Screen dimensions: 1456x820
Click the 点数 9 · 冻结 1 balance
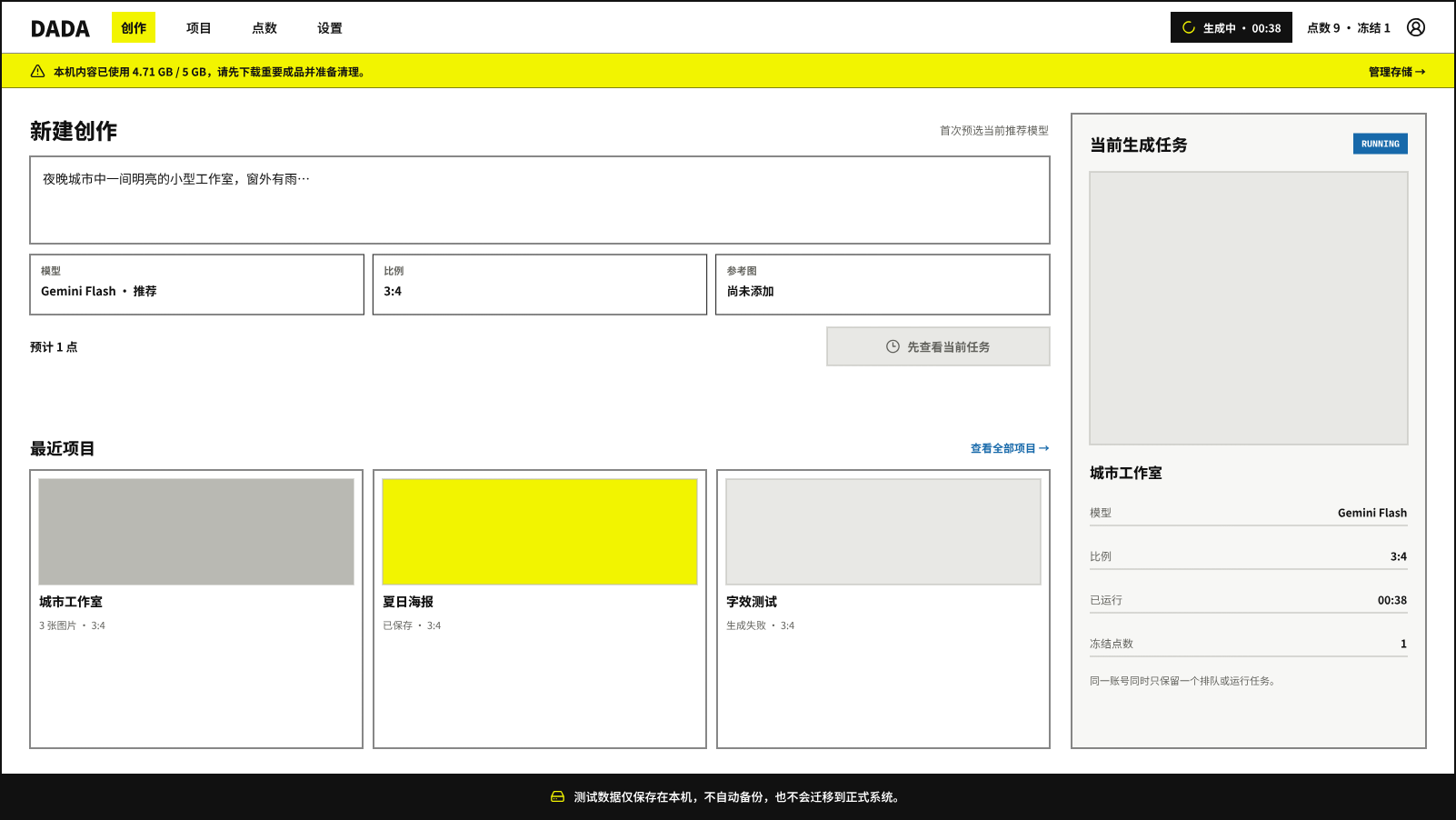[x=1349, y=28]
